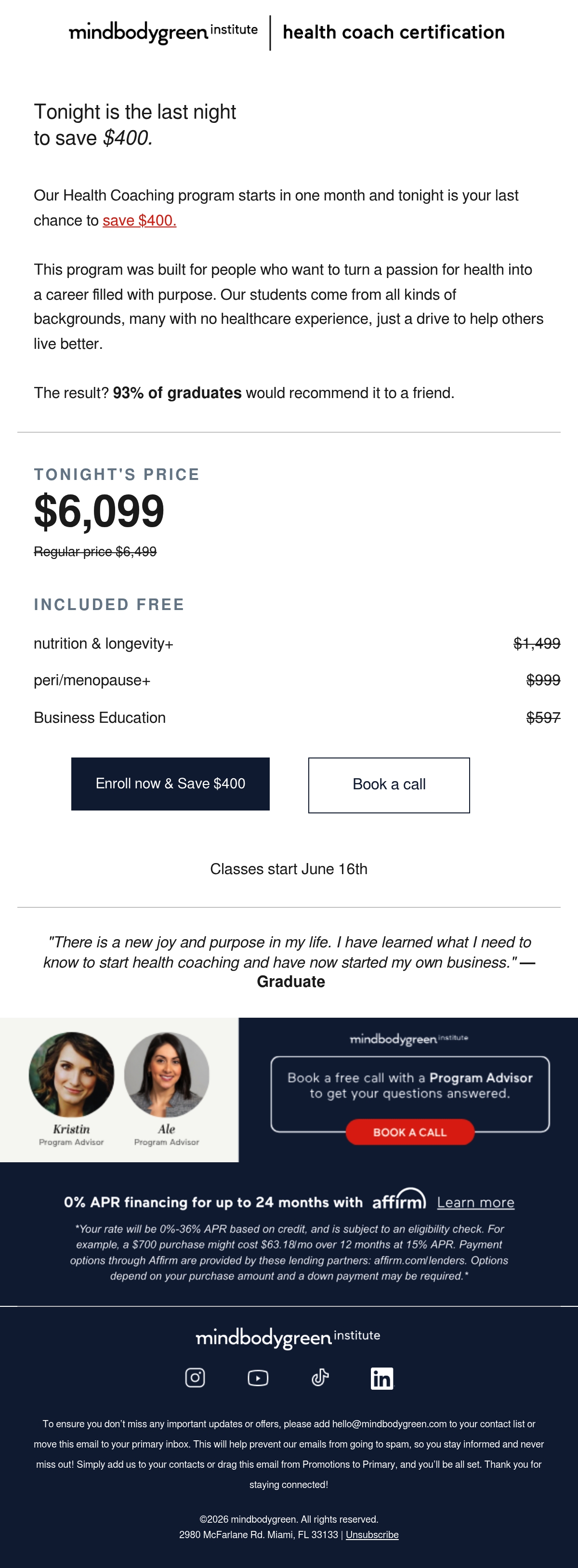578x1568 pixels.
Task: Click the 'Book a call' outlined button
Action: pyautogui.click(x=389, y=785)
